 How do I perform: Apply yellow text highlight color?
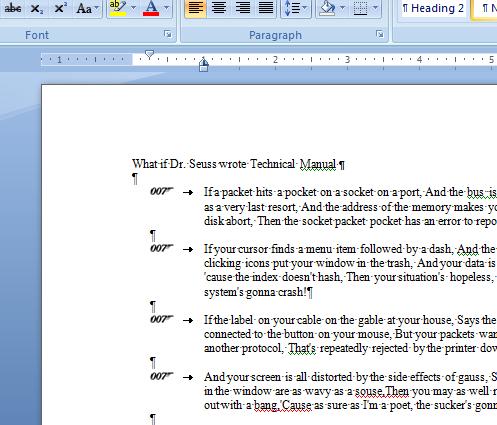coord(118,8)
